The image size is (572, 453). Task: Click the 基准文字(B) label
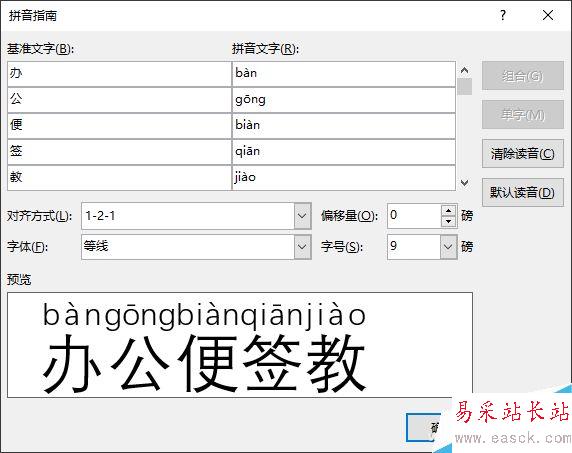tap(40, 49)
